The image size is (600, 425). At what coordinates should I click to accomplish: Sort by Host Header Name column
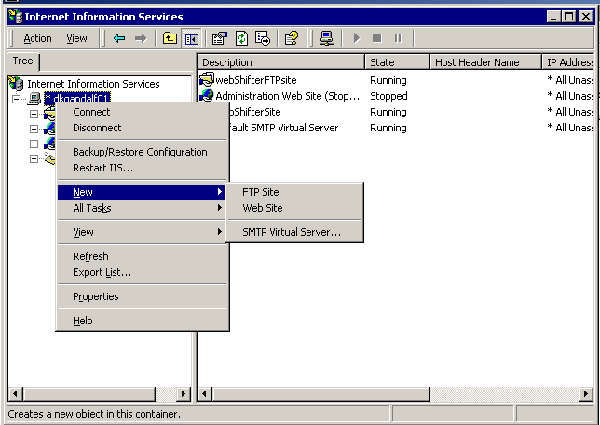click(x=486, y=62)
